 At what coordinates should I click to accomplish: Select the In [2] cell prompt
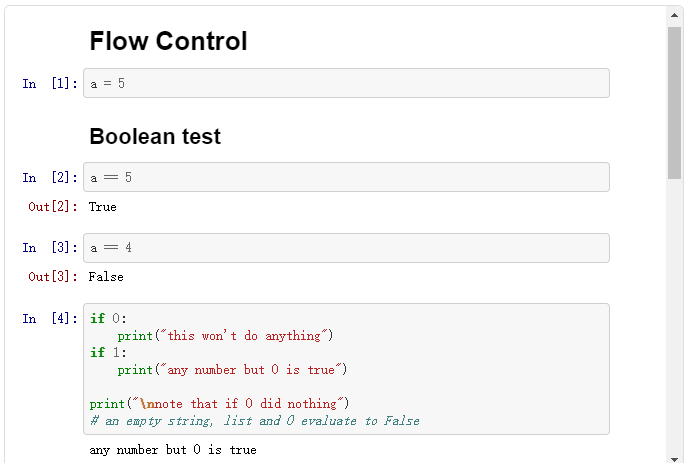[50, 178]
